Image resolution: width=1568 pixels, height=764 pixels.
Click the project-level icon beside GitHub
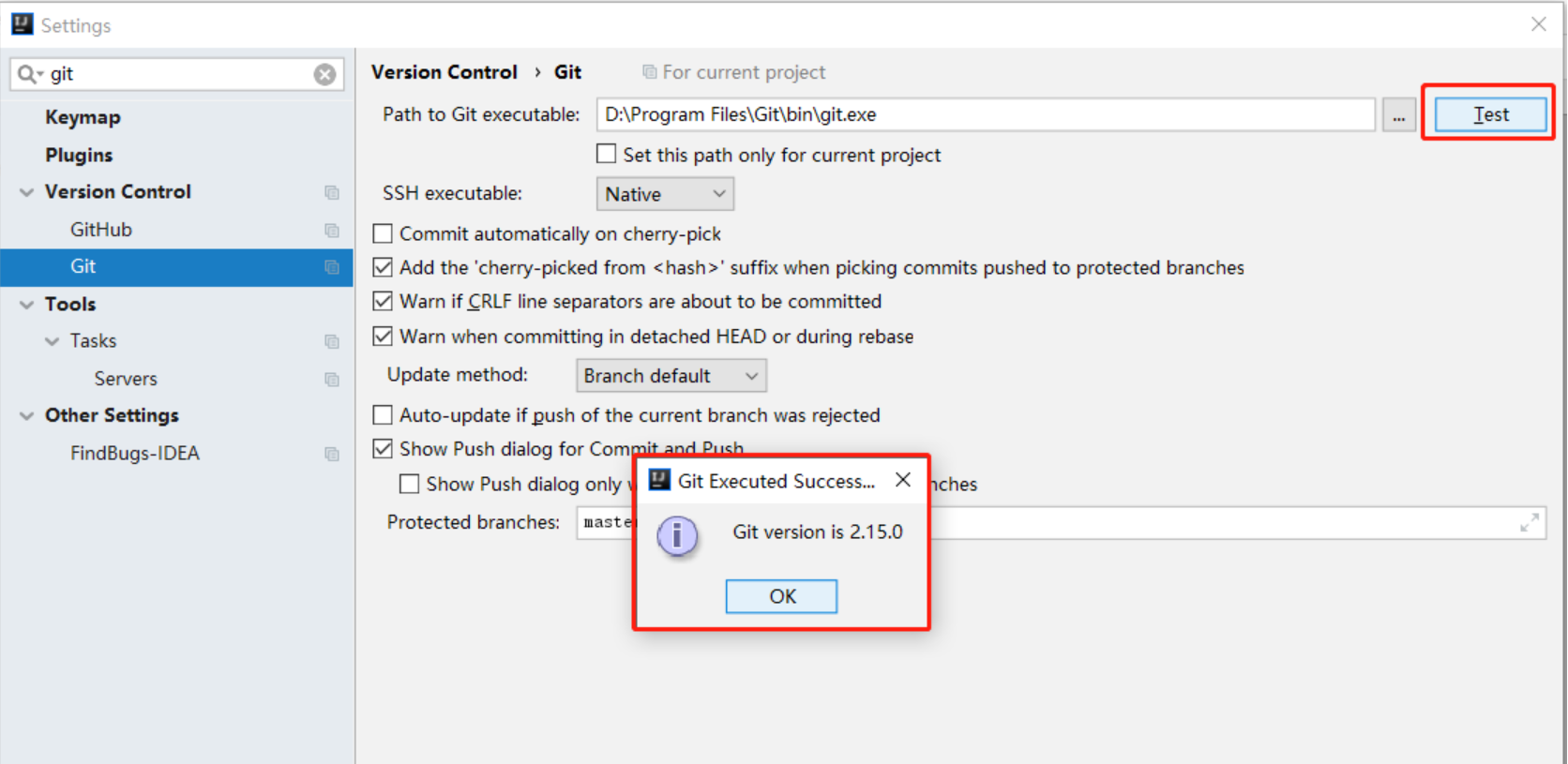[x=332, y=230]
